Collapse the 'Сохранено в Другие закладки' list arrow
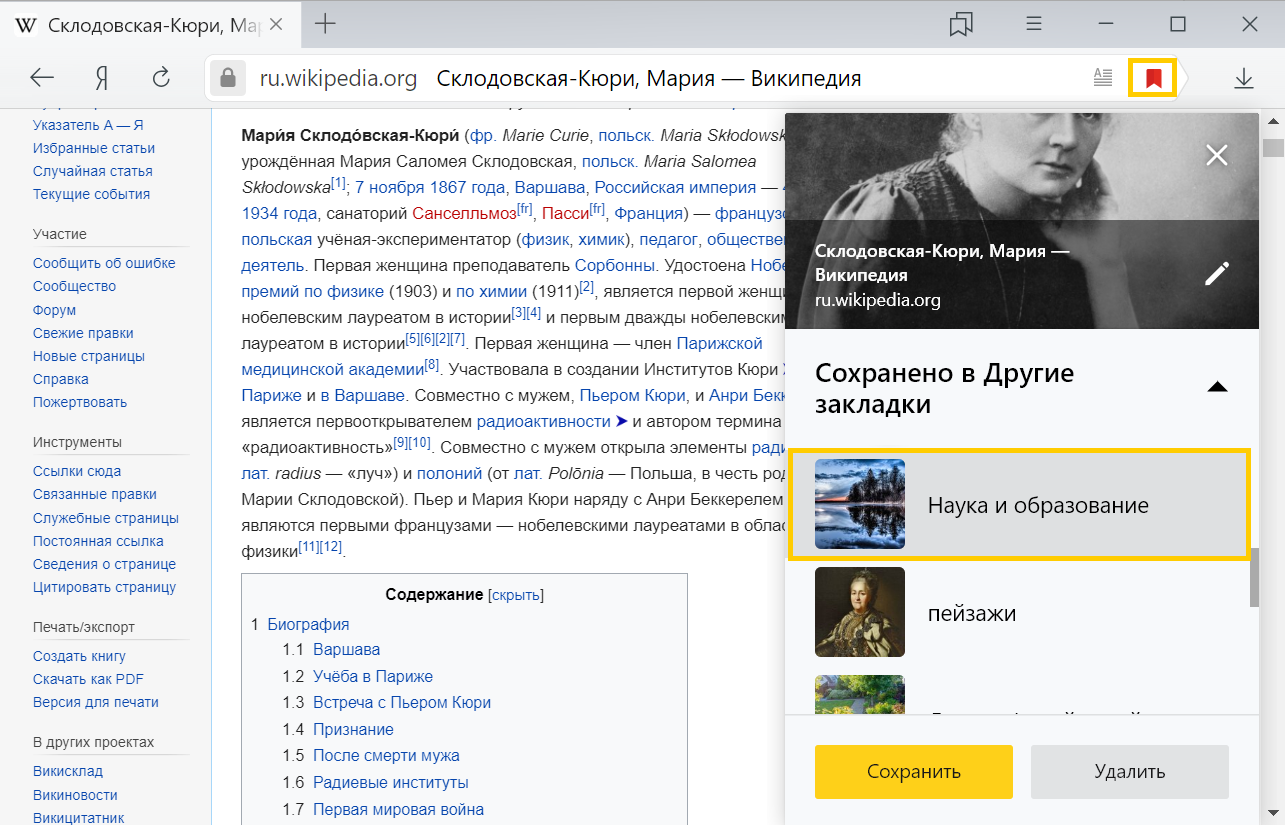The image size is (1285, 825). (x=1217, y=387)
